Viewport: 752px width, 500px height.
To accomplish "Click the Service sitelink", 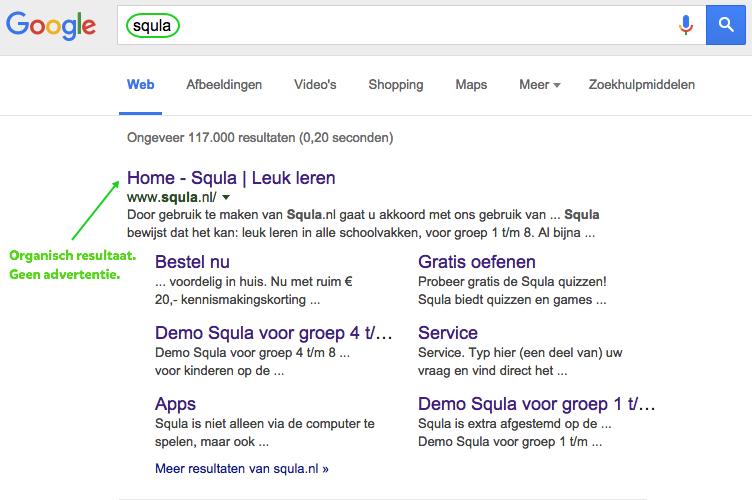I will point(448,333).
